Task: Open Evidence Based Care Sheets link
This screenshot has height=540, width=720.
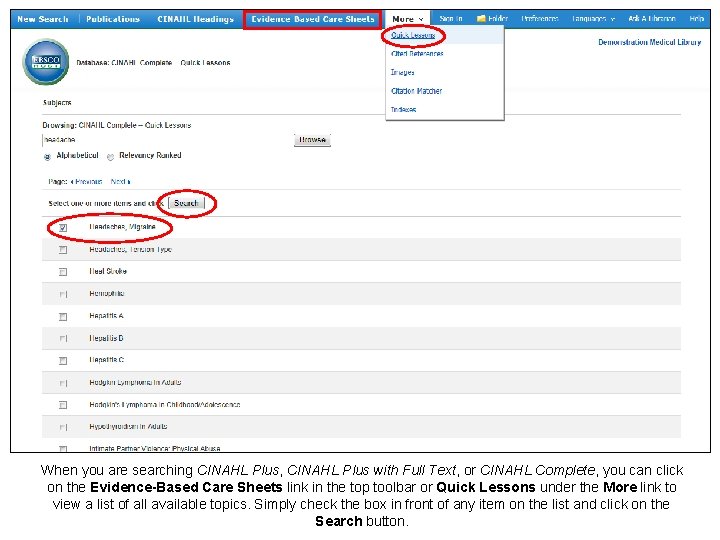Action: (x=313, y=19)
